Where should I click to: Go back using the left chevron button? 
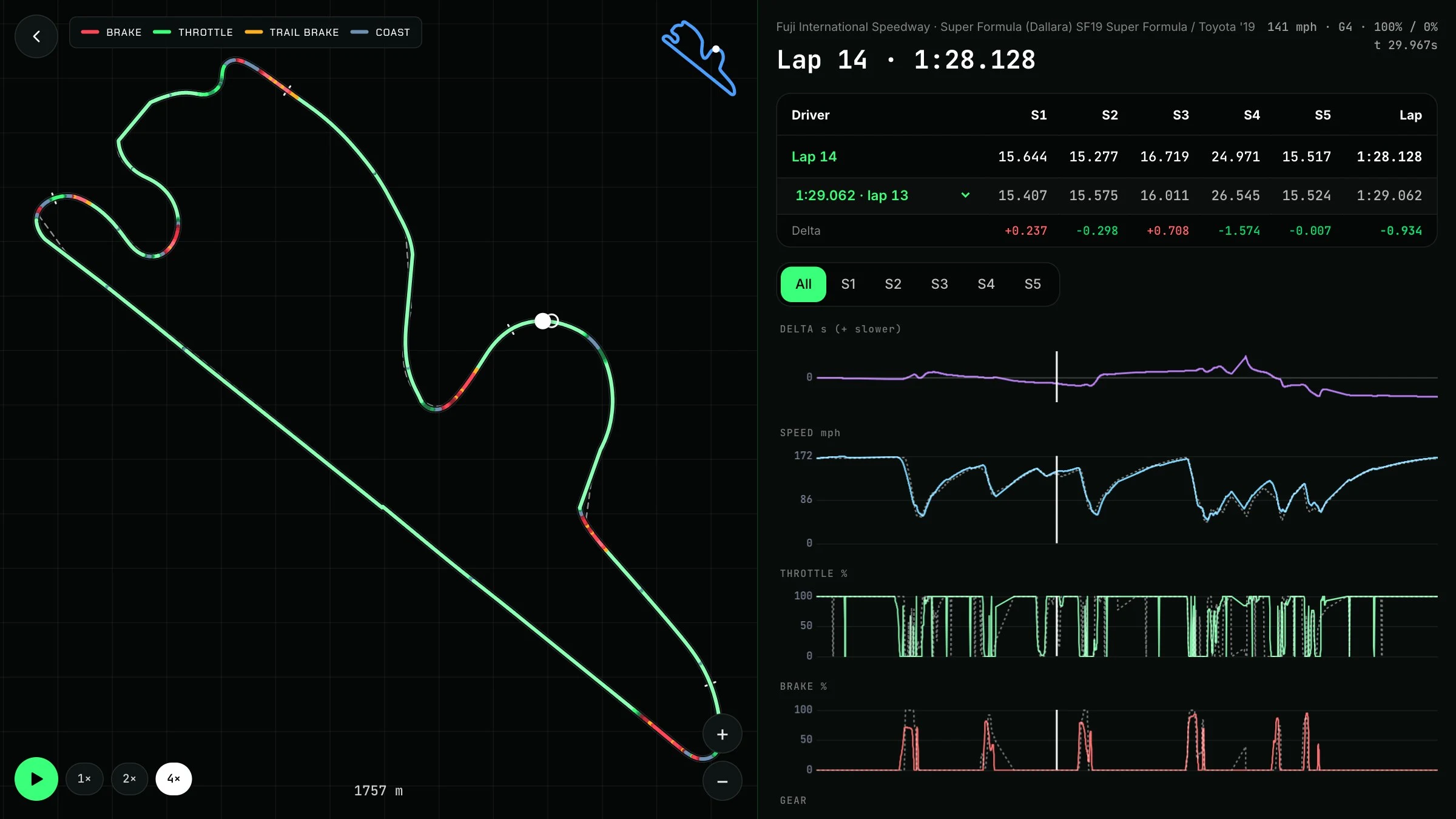[36, 36]
